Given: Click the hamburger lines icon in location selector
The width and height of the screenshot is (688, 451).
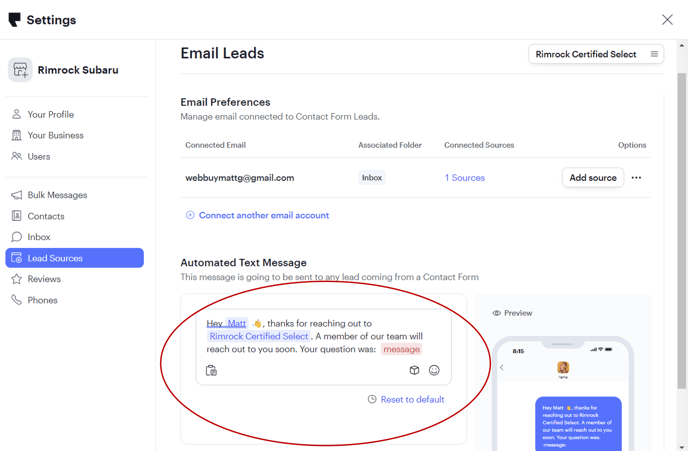Looking at the screenshot, I should tap(654, 54).
